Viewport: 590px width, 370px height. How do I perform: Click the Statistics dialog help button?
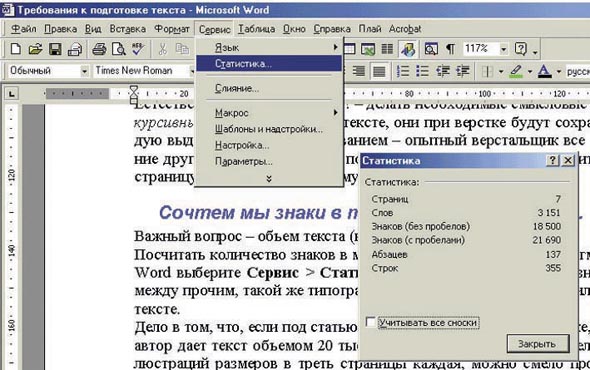[552, 161]
